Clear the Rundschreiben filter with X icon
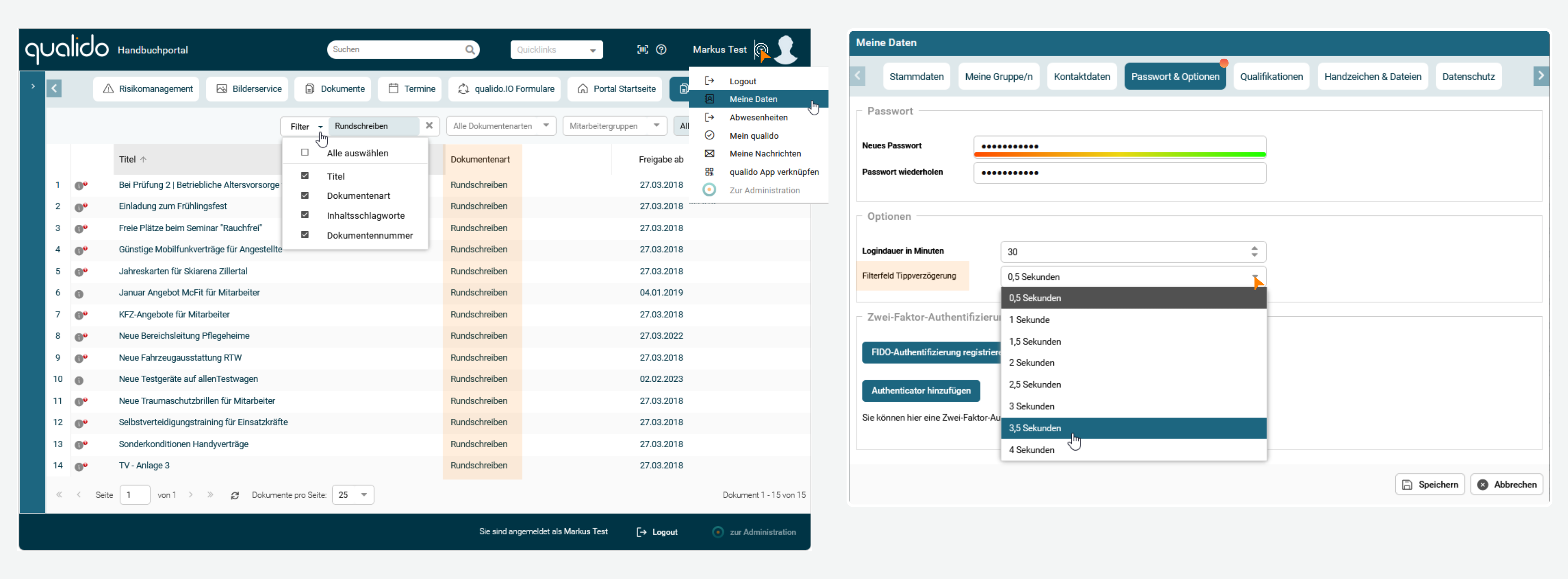Image resolution: width=1568 pixels, height=579 pixels. (x=429, y=126)
